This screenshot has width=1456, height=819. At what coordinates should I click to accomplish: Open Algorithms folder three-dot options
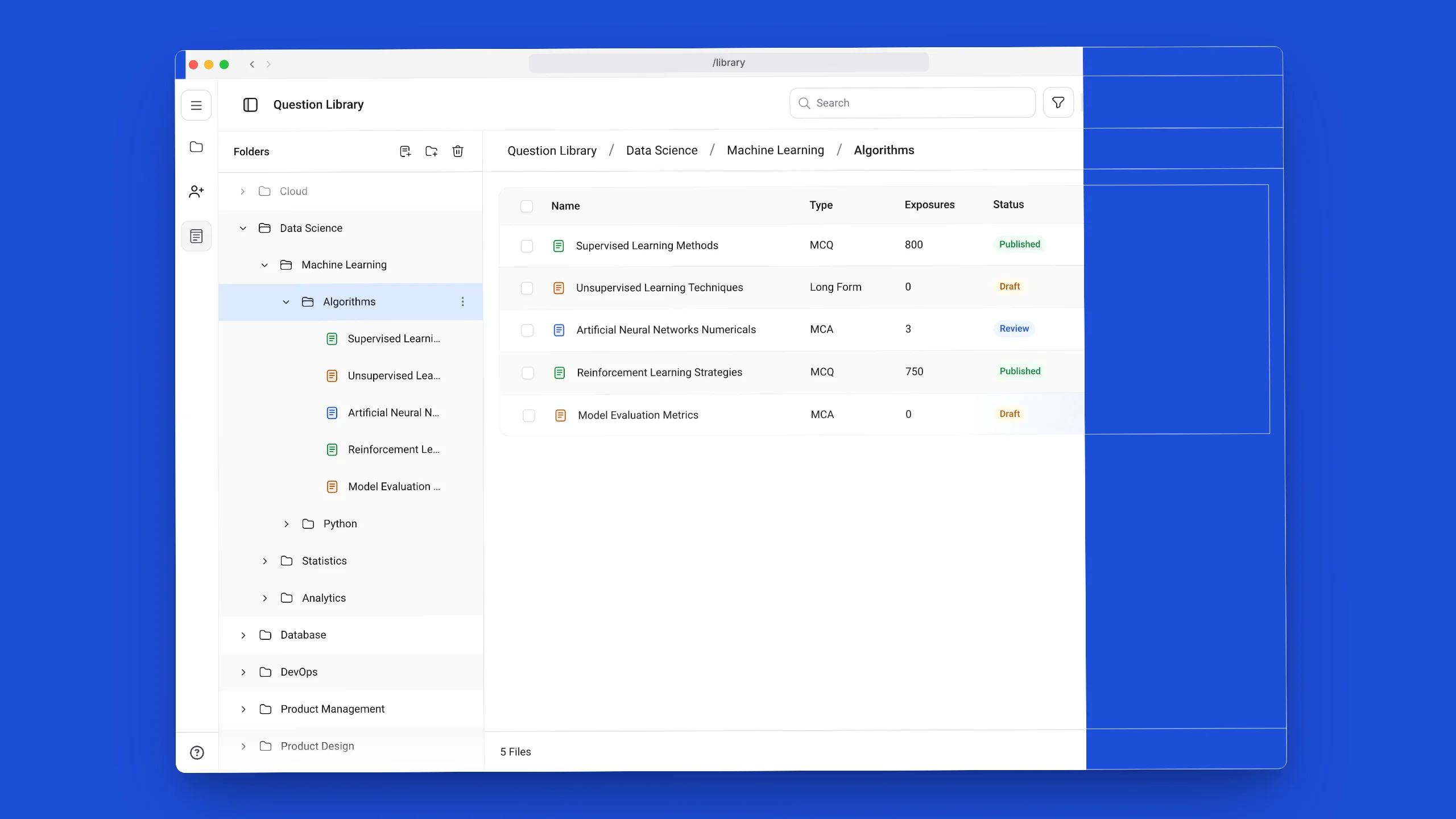pos(462,301)
